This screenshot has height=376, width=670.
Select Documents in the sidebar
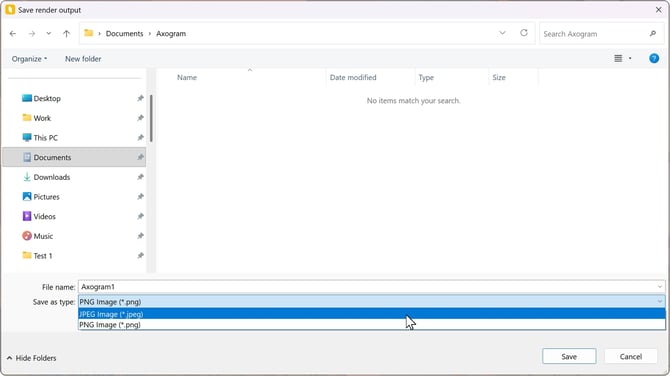[x=74, y=157]
